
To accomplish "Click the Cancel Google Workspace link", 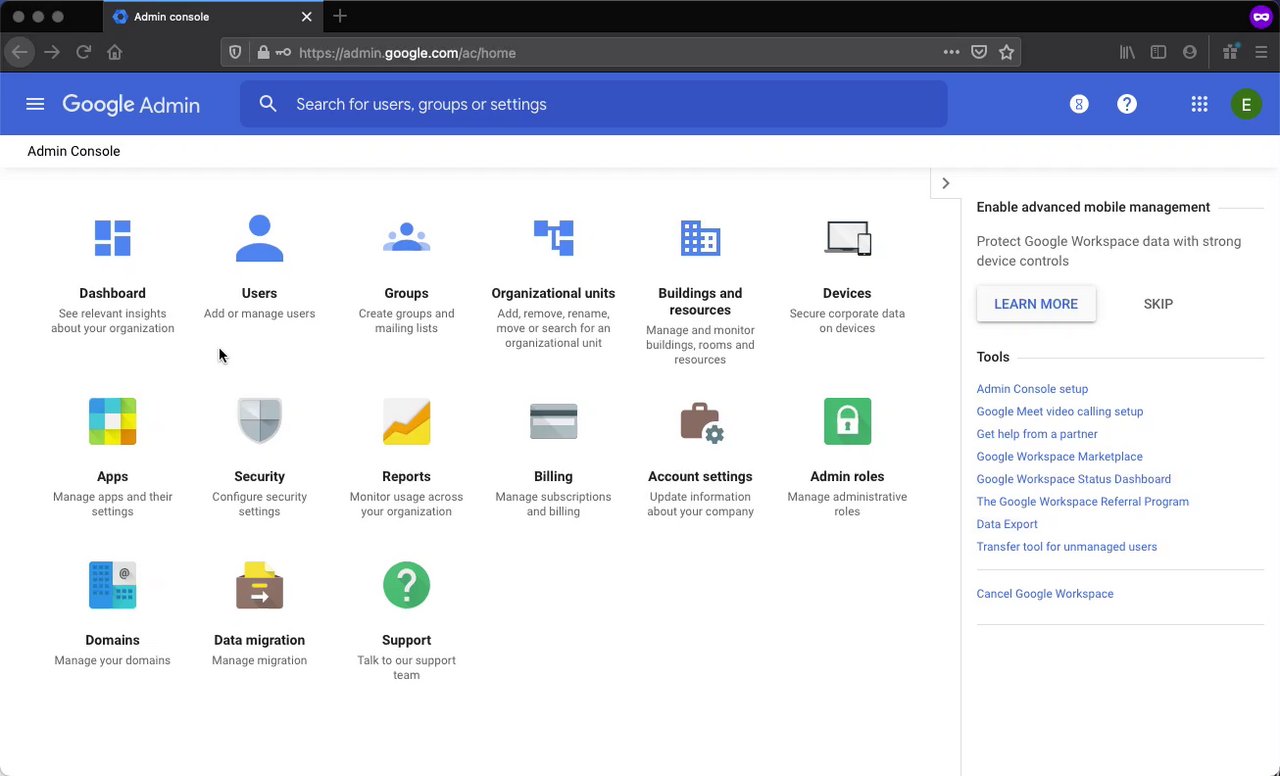I will pos(1045,594).
